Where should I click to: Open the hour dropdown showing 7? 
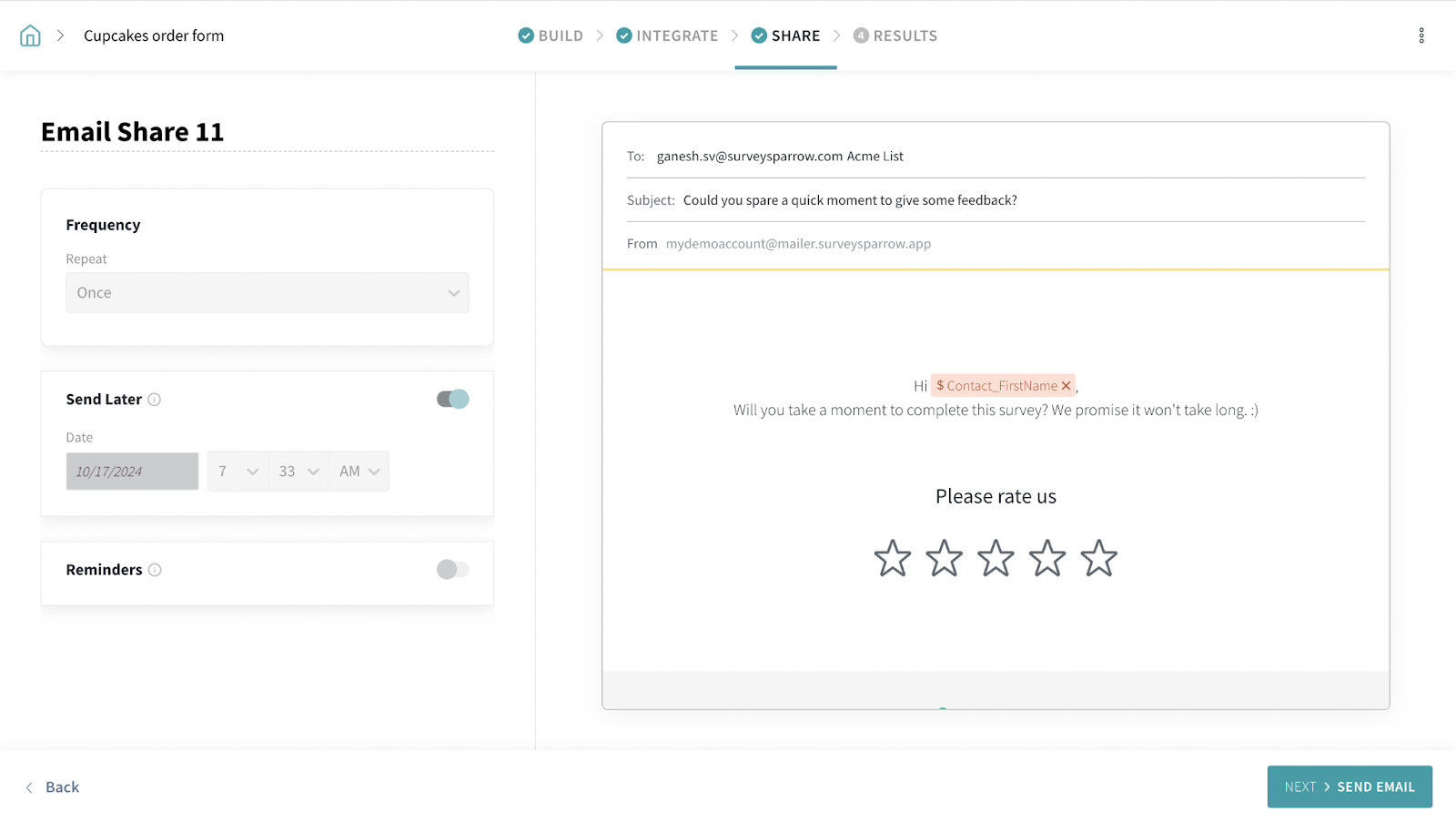pos(238,472)
